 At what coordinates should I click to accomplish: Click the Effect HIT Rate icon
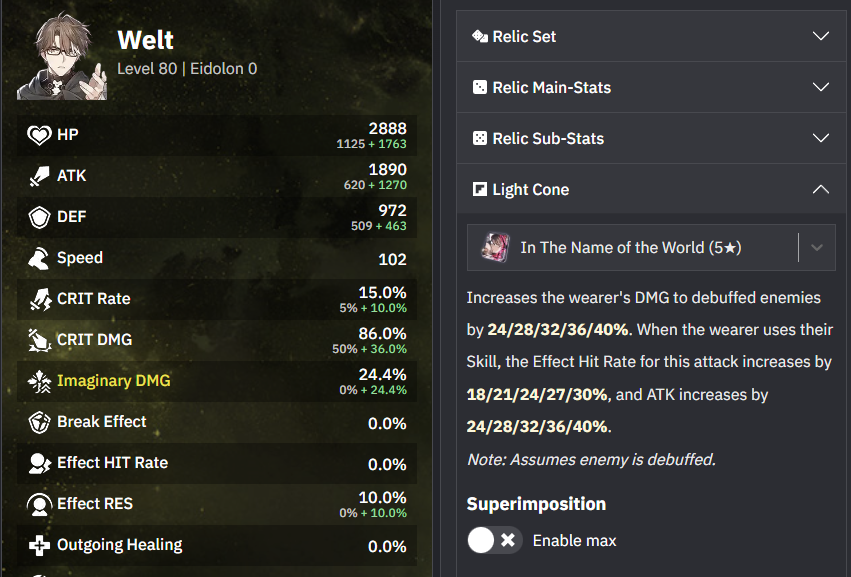coord(39,463)
